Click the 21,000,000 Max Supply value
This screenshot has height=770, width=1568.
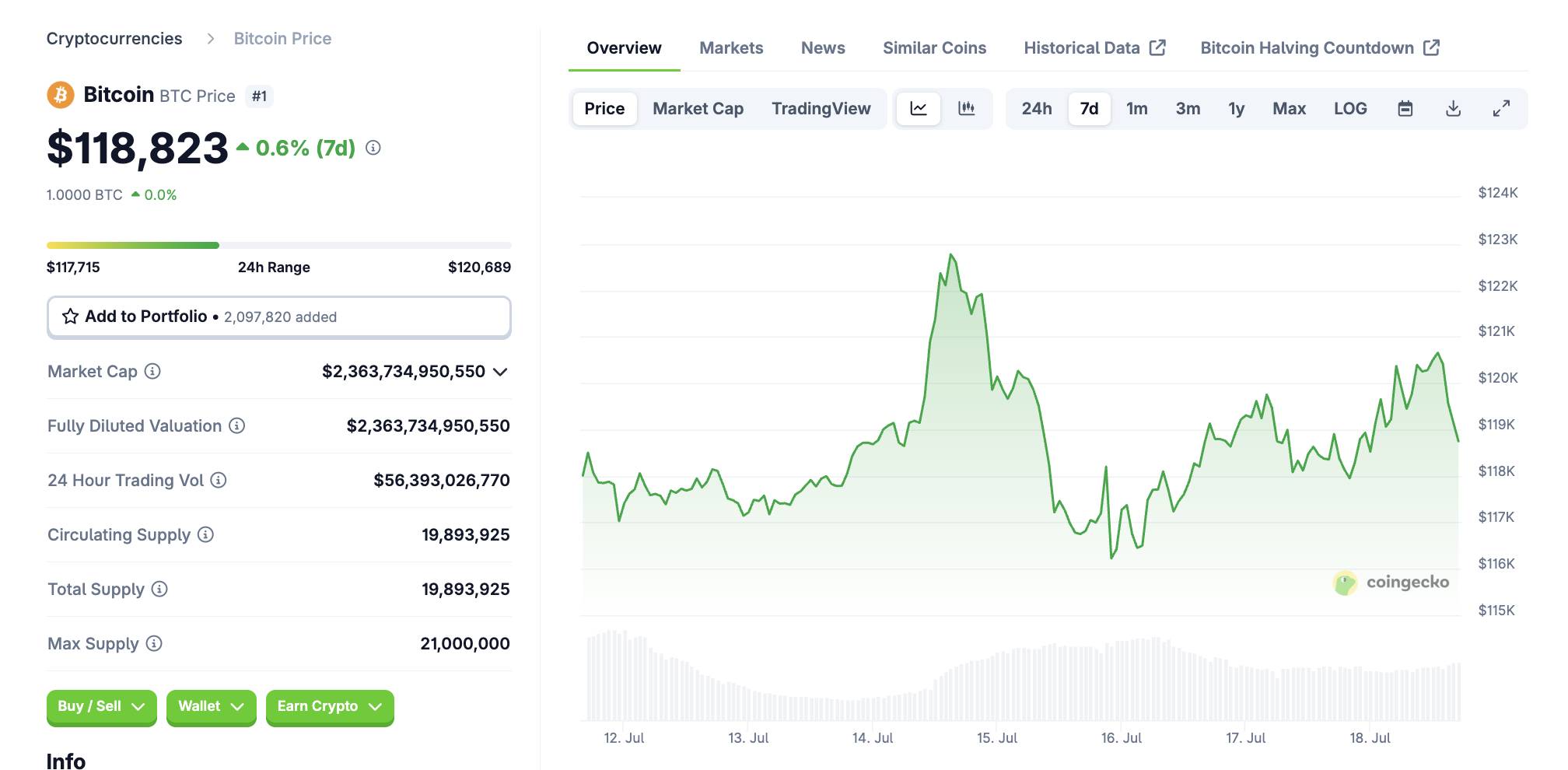pyautogui.click(x=465, y=644)
